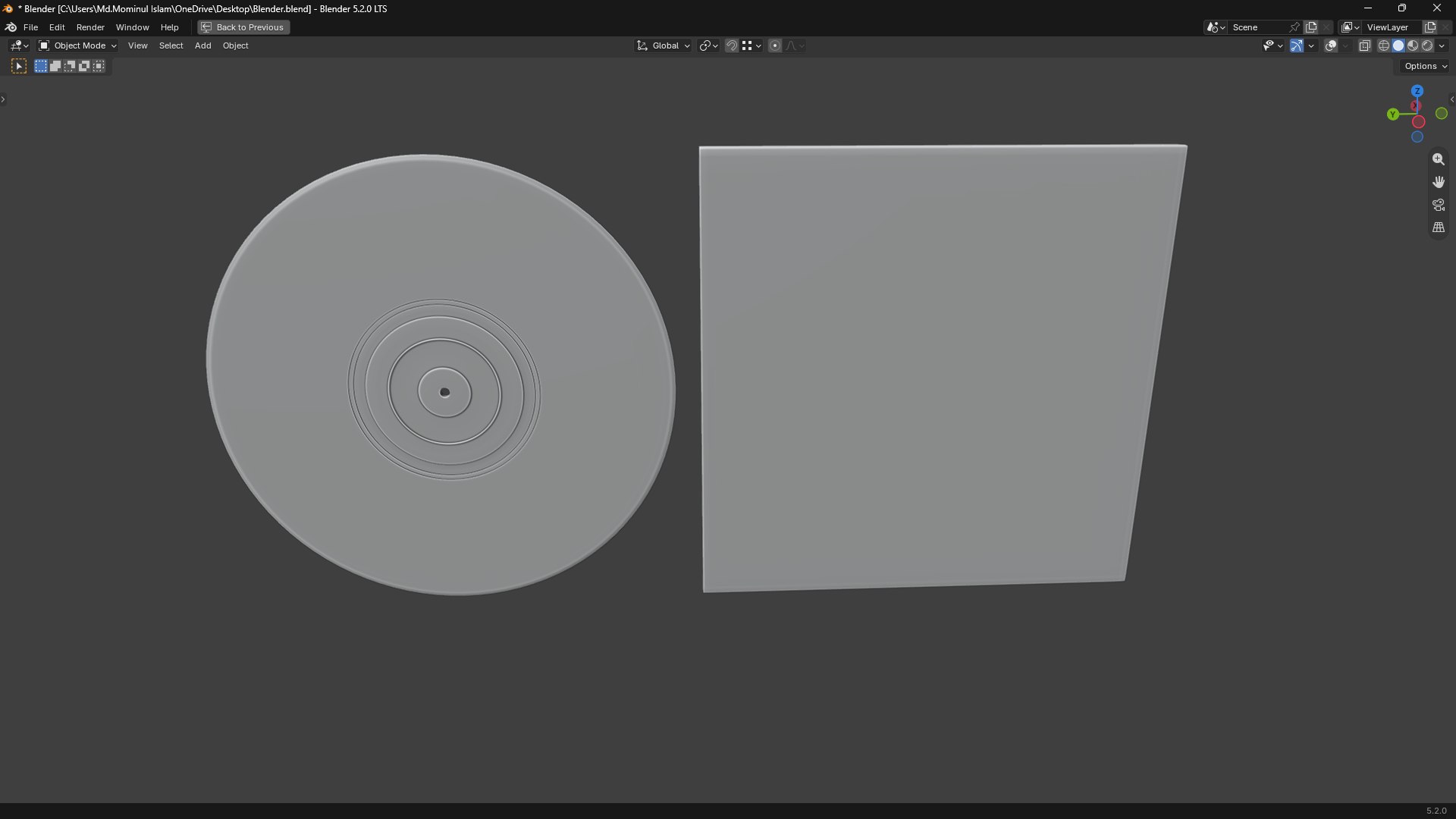Open the Add menu
This screenshot has width=1456, height=819.
click(x=202, y=45)
